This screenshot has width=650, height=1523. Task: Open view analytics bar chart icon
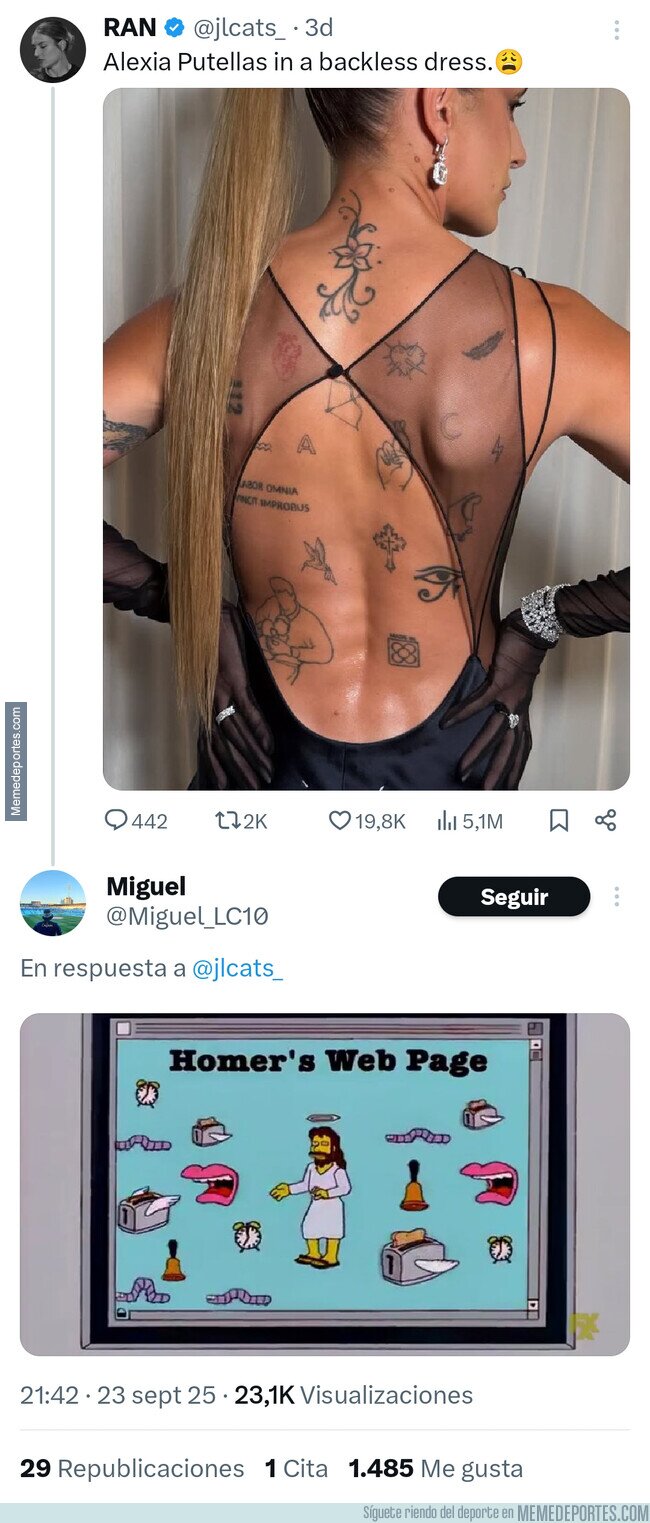coord(447,821)
